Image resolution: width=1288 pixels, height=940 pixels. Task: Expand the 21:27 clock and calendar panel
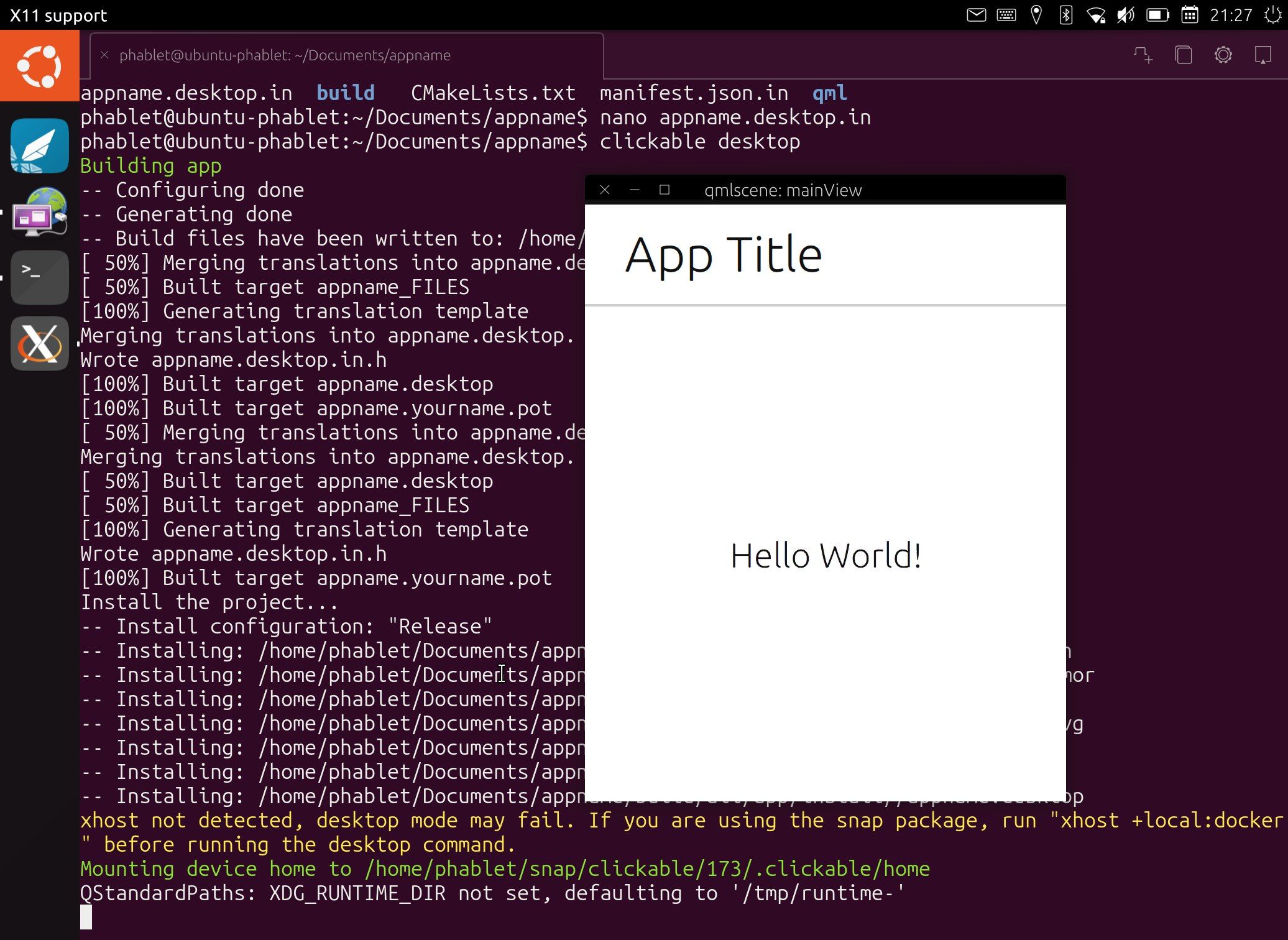point(1230,15)
